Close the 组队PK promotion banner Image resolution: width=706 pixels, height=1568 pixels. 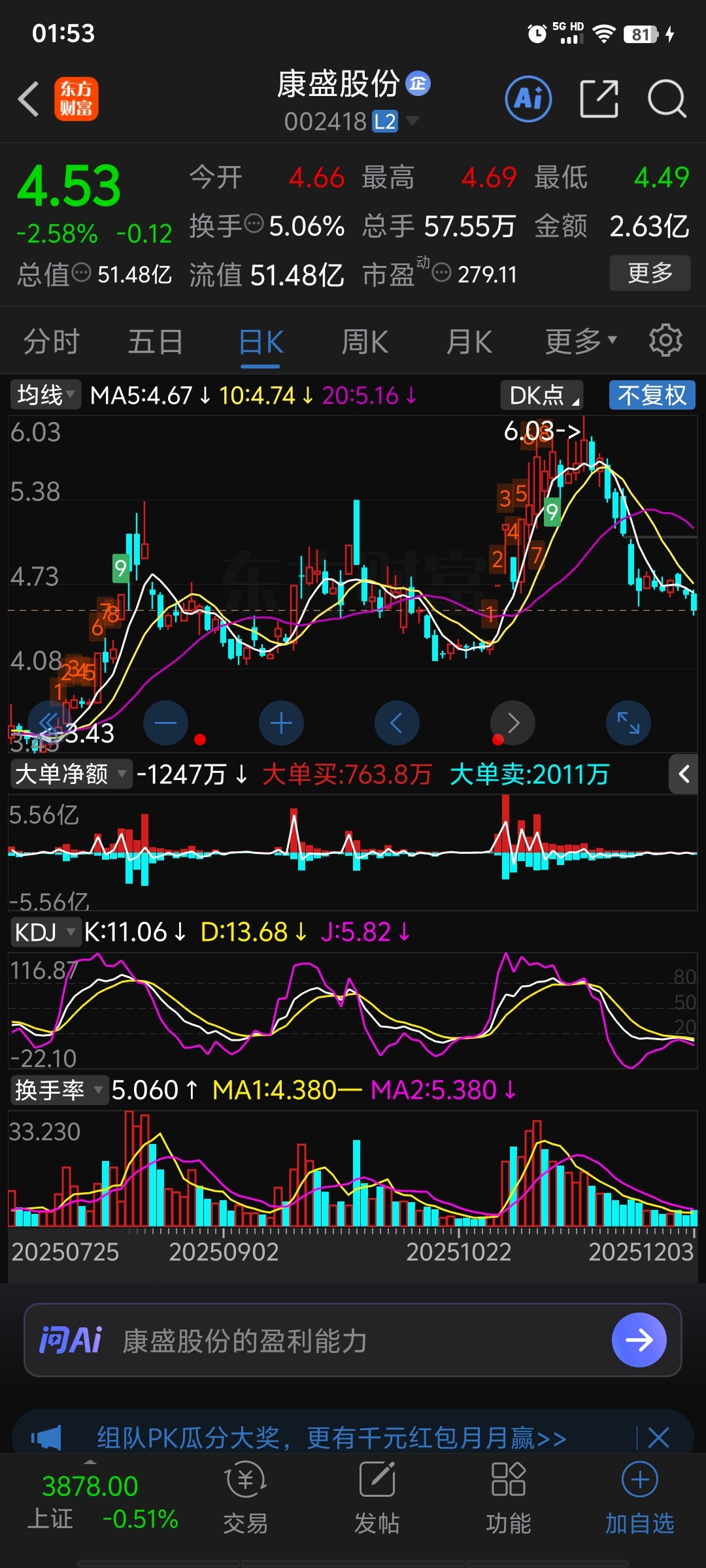point(658,1437)
